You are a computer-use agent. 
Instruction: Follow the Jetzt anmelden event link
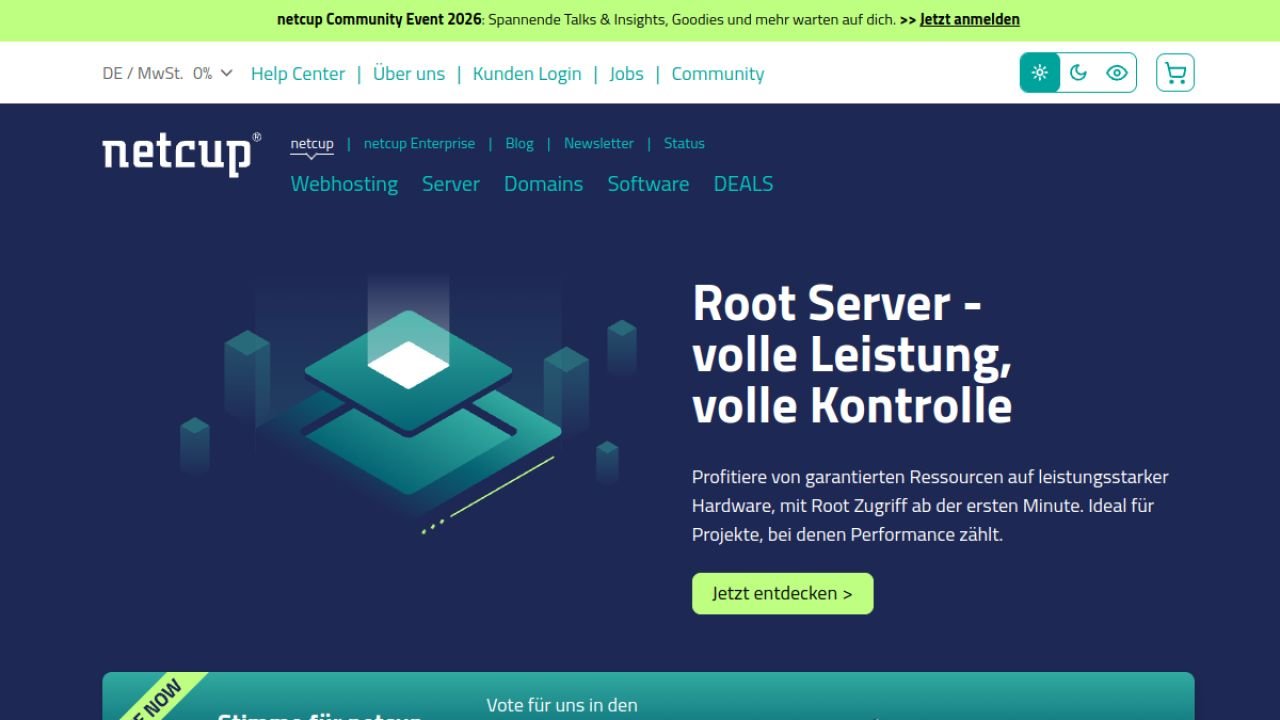(x=970, y=20)
